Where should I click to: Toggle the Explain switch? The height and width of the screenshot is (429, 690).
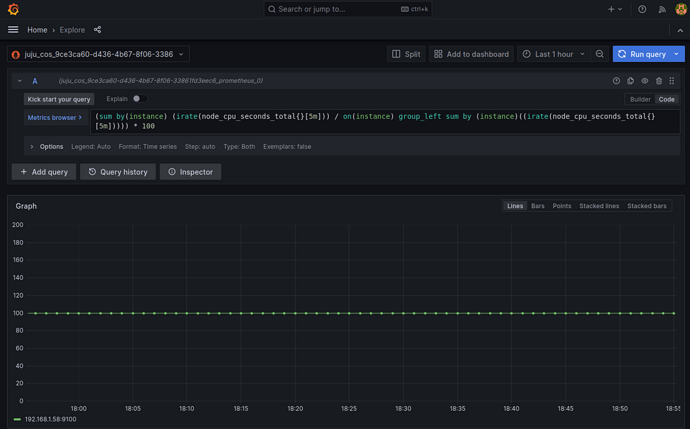(139, 99)
